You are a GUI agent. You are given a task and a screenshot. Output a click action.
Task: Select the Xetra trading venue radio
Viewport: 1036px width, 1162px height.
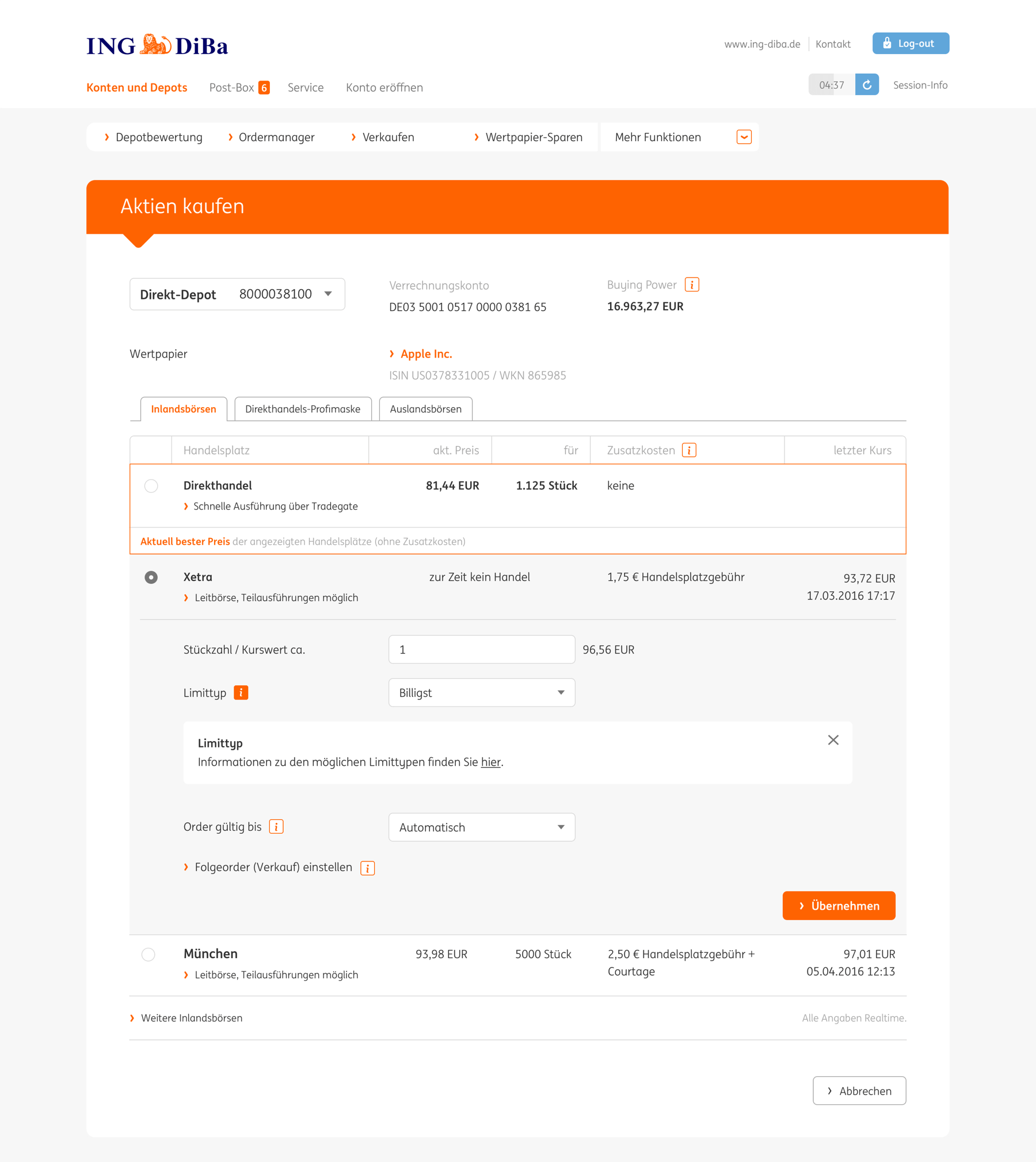coord(151,577)
